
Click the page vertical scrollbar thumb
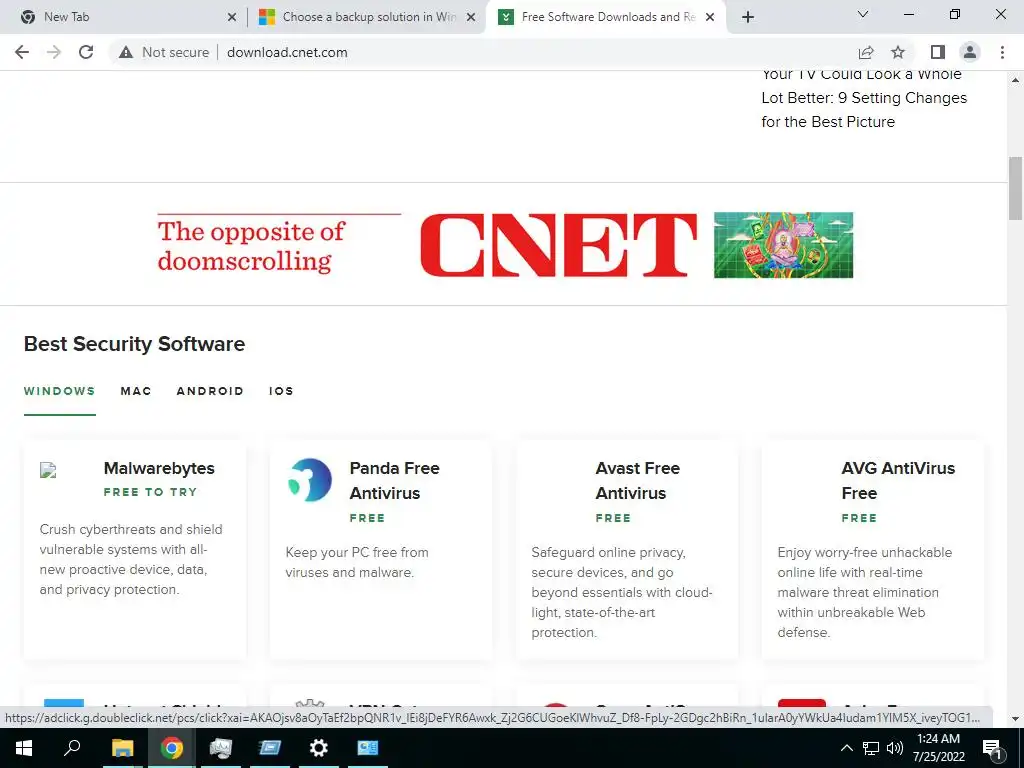point(1015,188)
